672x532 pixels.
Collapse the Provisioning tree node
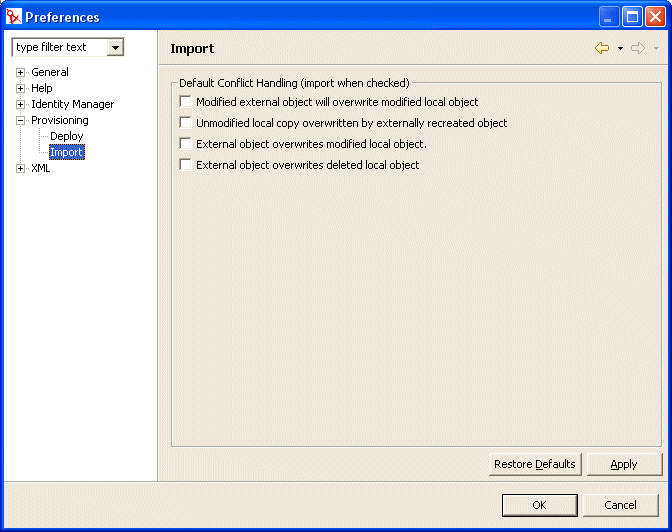(20, 120)
